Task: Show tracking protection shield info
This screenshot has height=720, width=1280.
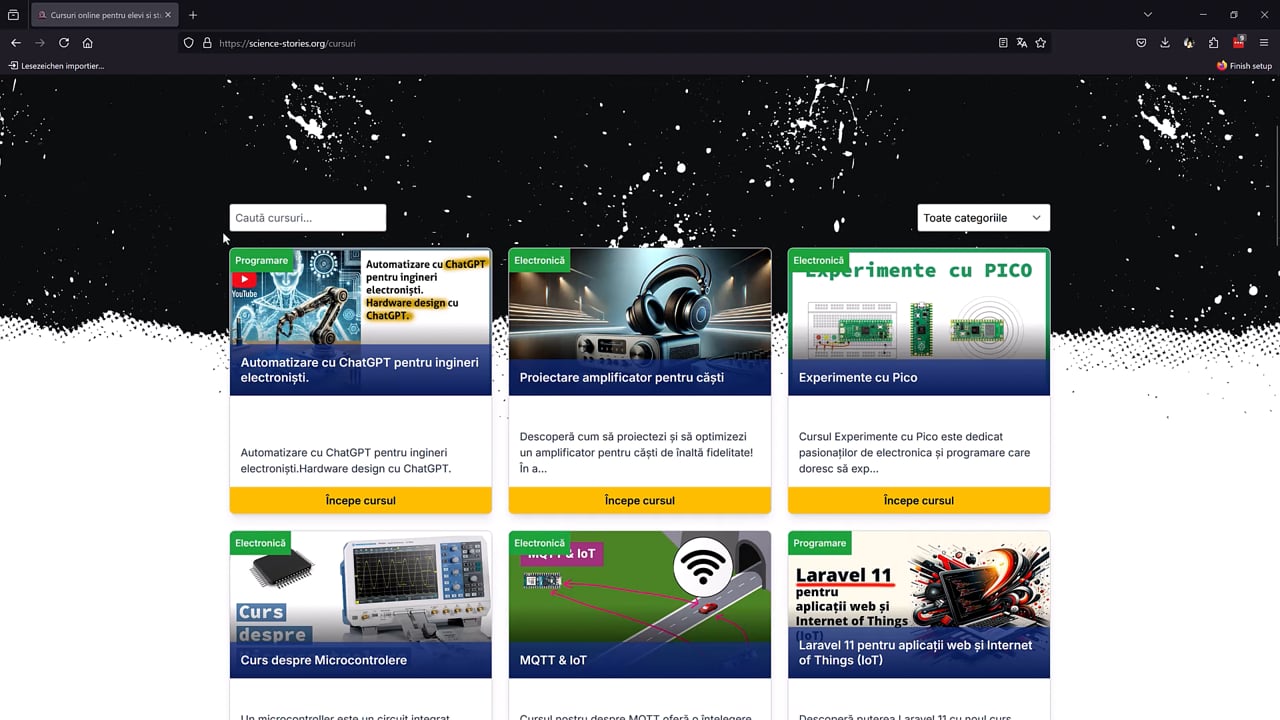Action: tap(189, 43)
